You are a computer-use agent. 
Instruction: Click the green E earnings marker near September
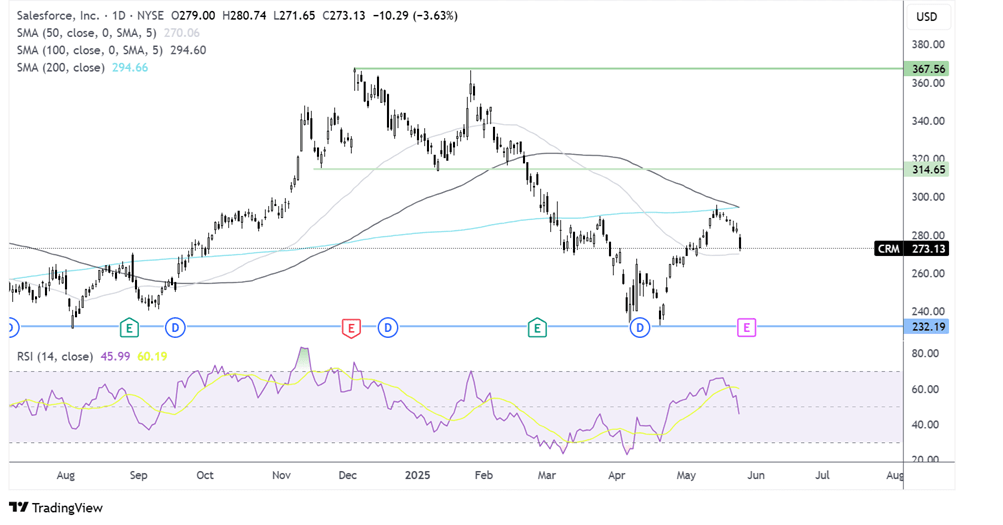(x=129, y=328)
